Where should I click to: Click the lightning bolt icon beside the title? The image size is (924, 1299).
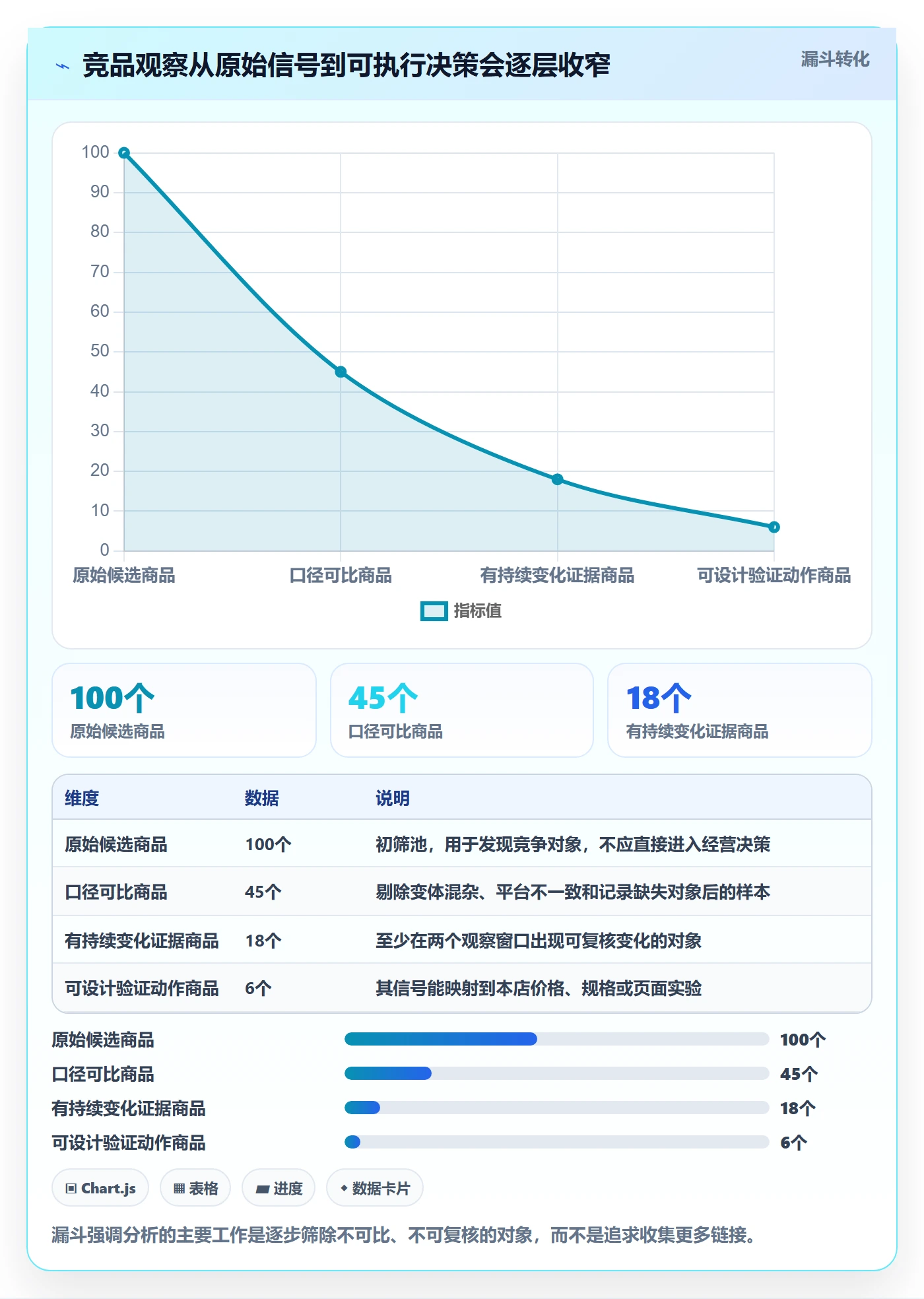point(63,66)
